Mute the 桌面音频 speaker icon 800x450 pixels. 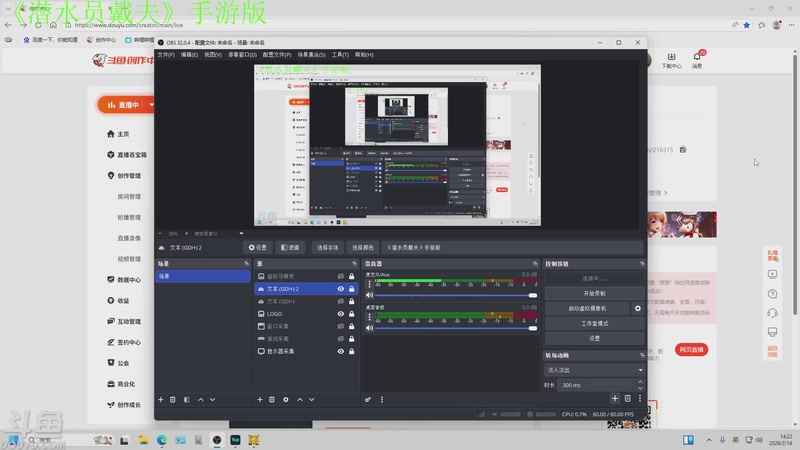[x=370, y=328]
